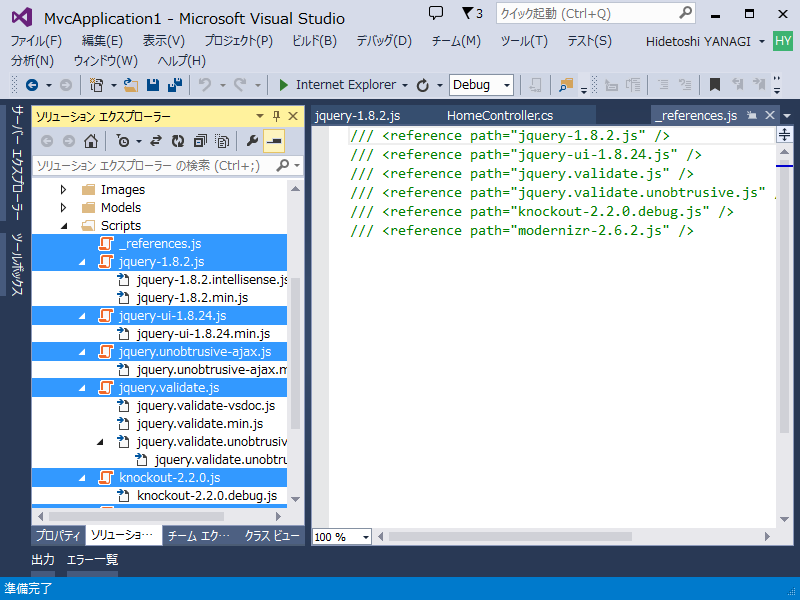Toggle the Preview Selected Items button
This screenshot has height=600, width=800.
[274, 141]
